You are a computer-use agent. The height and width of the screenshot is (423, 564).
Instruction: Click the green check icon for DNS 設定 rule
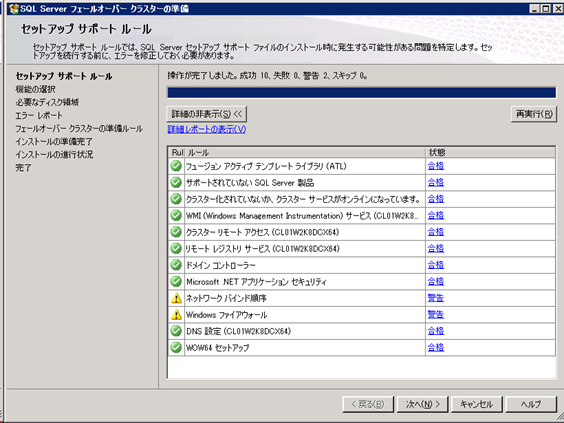click(176, 331)
